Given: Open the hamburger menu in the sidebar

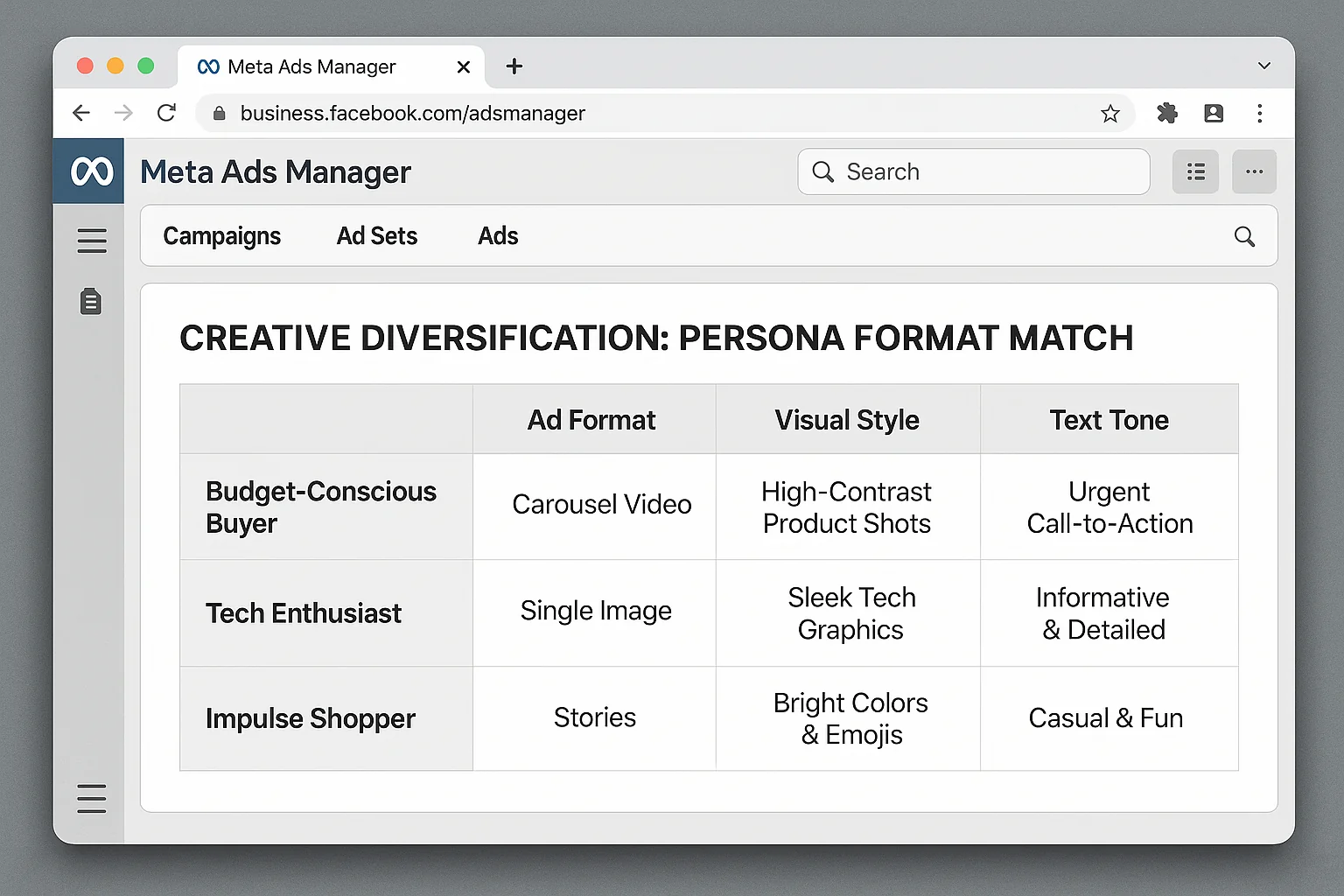Looking at the screenshot, I should point(91,240).
